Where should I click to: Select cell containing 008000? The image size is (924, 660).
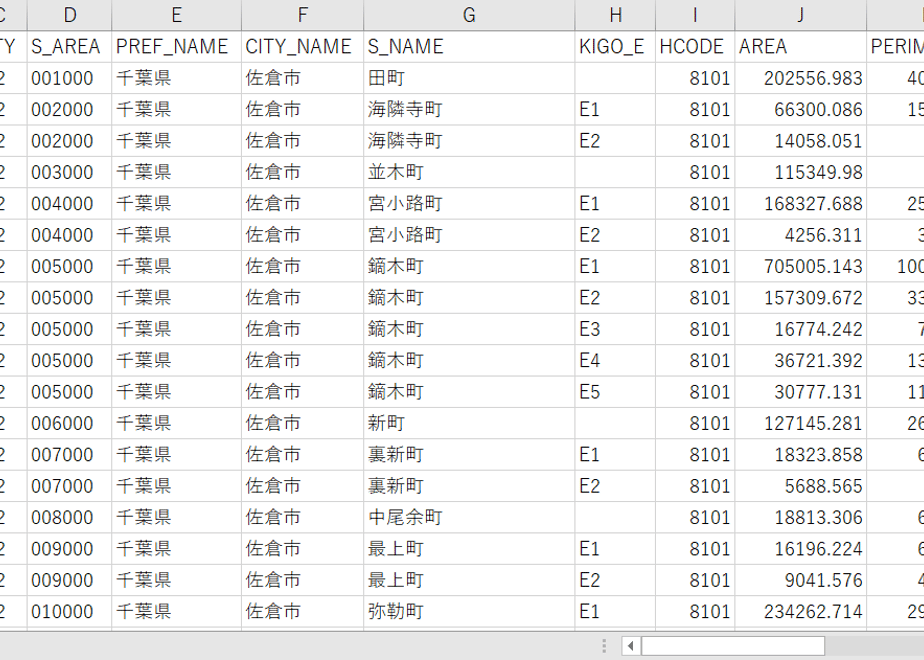70,517
